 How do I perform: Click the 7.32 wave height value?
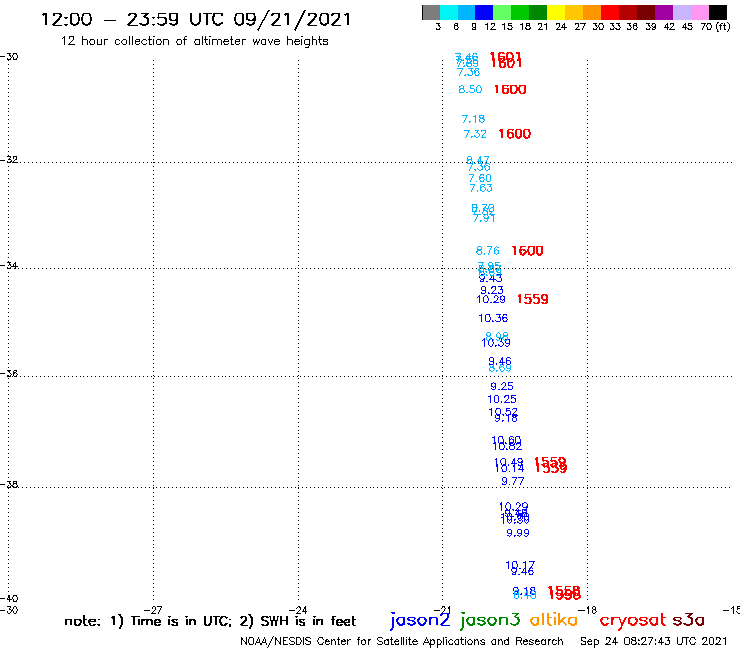tap(475, 134)
